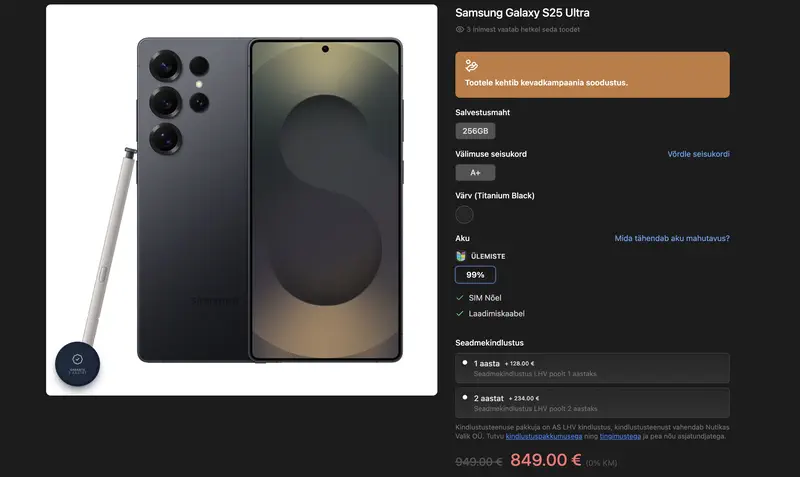
Task: Select the 2 aastat insurance radio button
Action: point(465,397)
